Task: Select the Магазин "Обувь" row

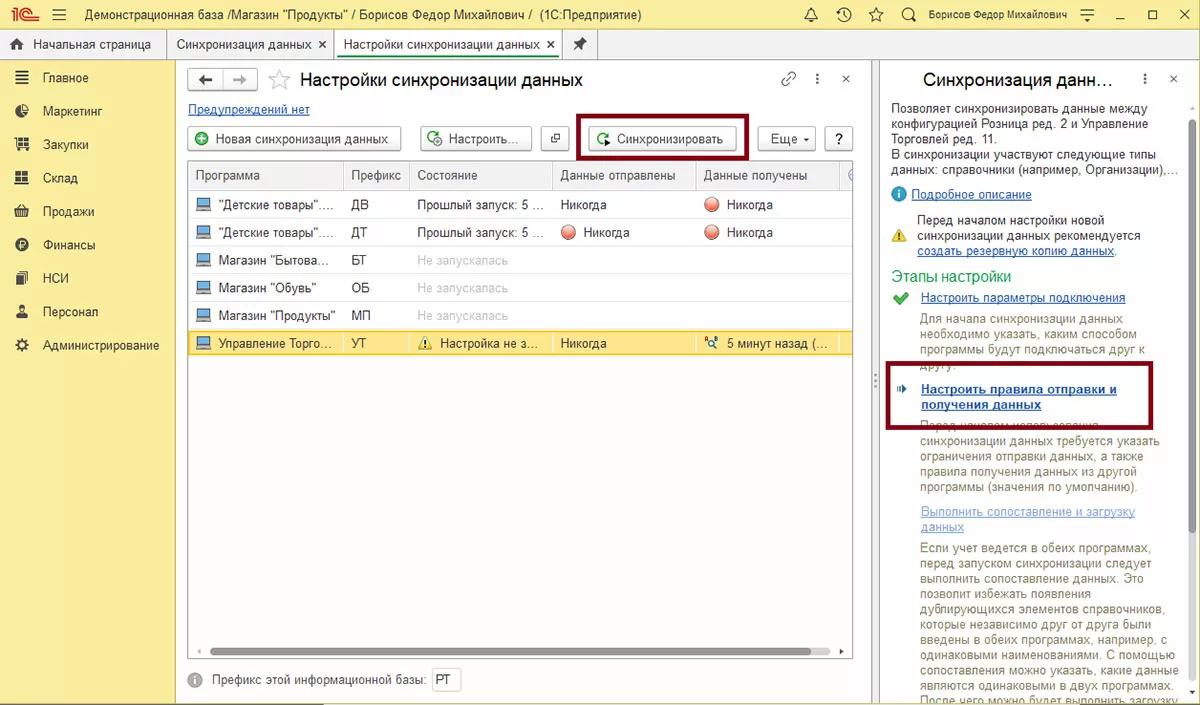Action: click(x=267, y=288)
